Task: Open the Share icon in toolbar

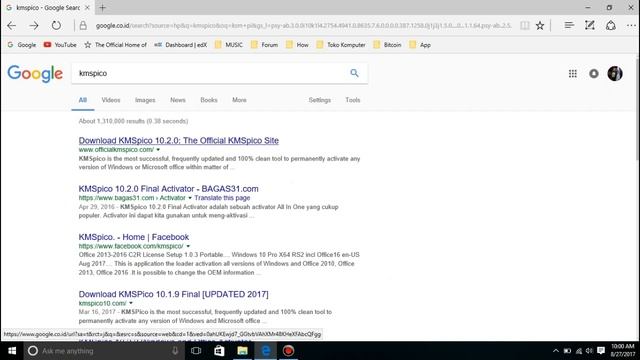Action: coord(611,26)
